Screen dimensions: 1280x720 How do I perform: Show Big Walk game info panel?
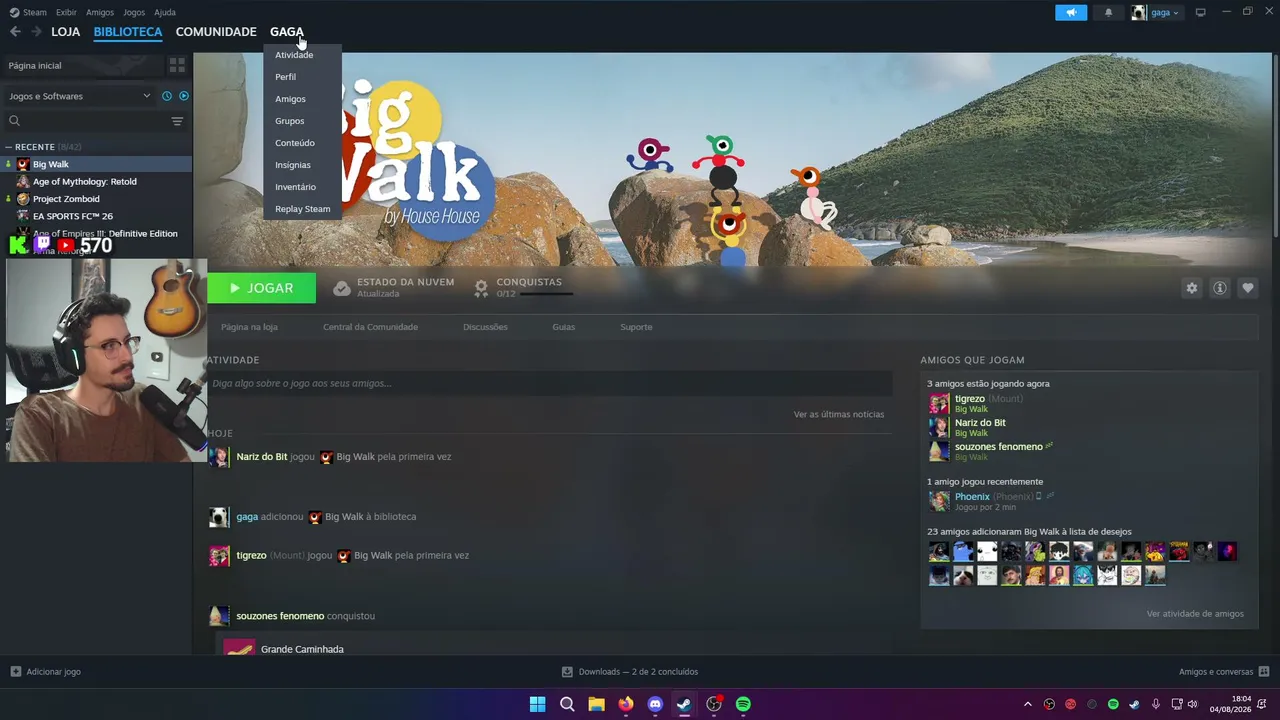point(1220,288)
